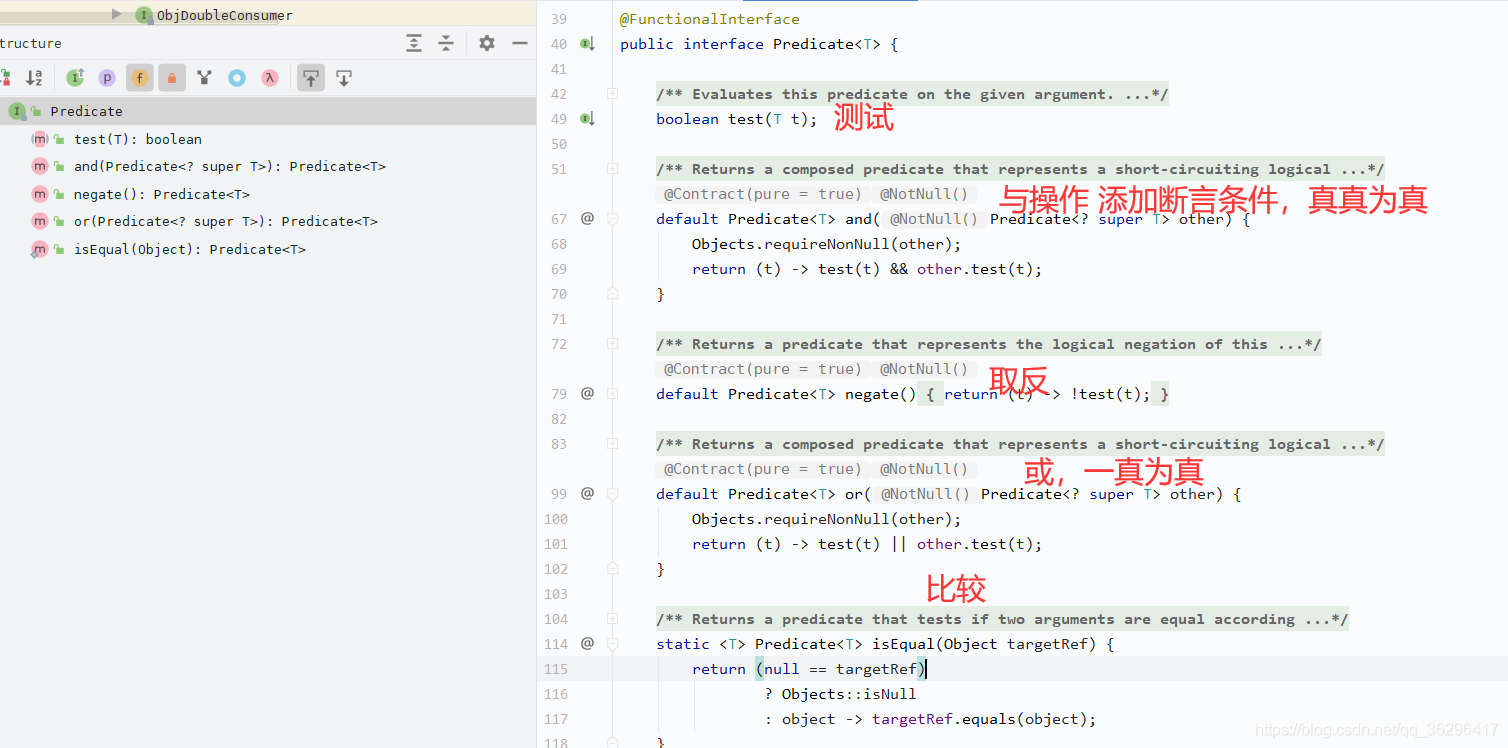
Task: Click 'negate()' method name on line 79
Action: click(880, 394)
